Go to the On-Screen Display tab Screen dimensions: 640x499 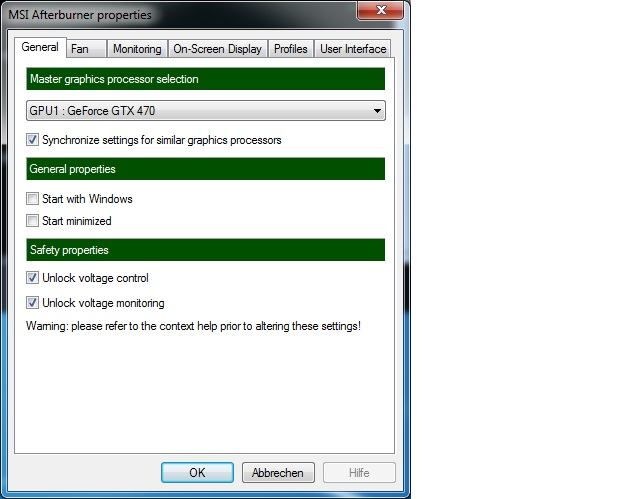218,49
